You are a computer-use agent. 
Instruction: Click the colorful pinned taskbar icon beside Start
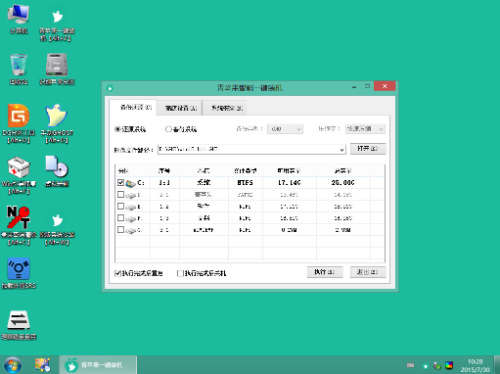click(43, 365)
